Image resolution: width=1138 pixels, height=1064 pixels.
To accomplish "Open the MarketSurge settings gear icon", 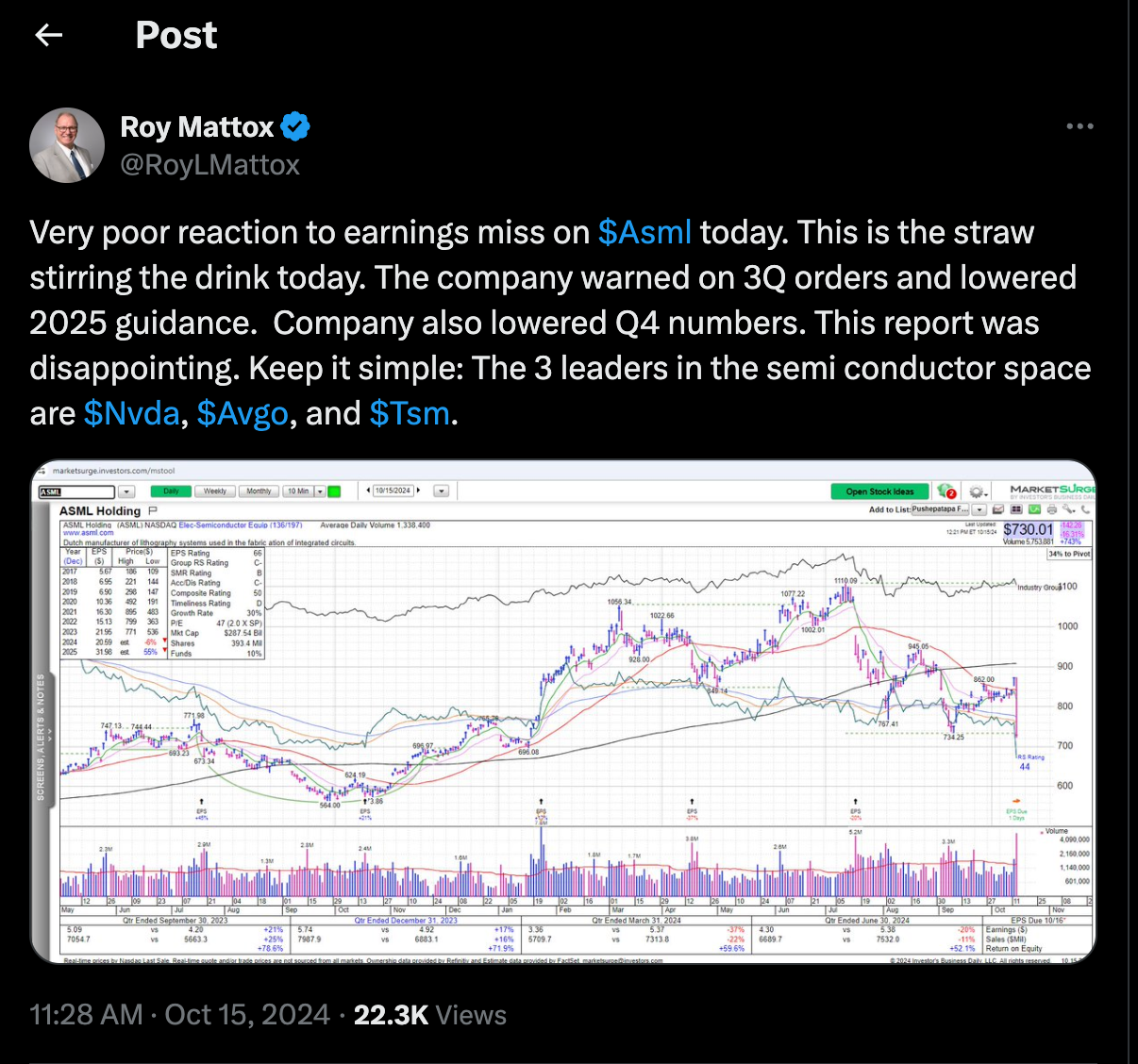I will [x=976, y=491].
